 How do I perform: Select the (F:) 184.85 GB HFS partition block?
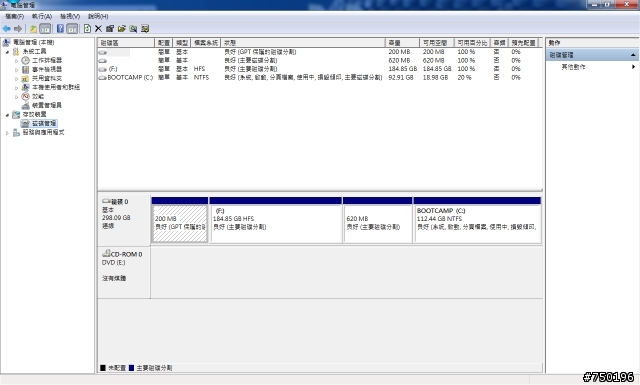click(276, 223)
